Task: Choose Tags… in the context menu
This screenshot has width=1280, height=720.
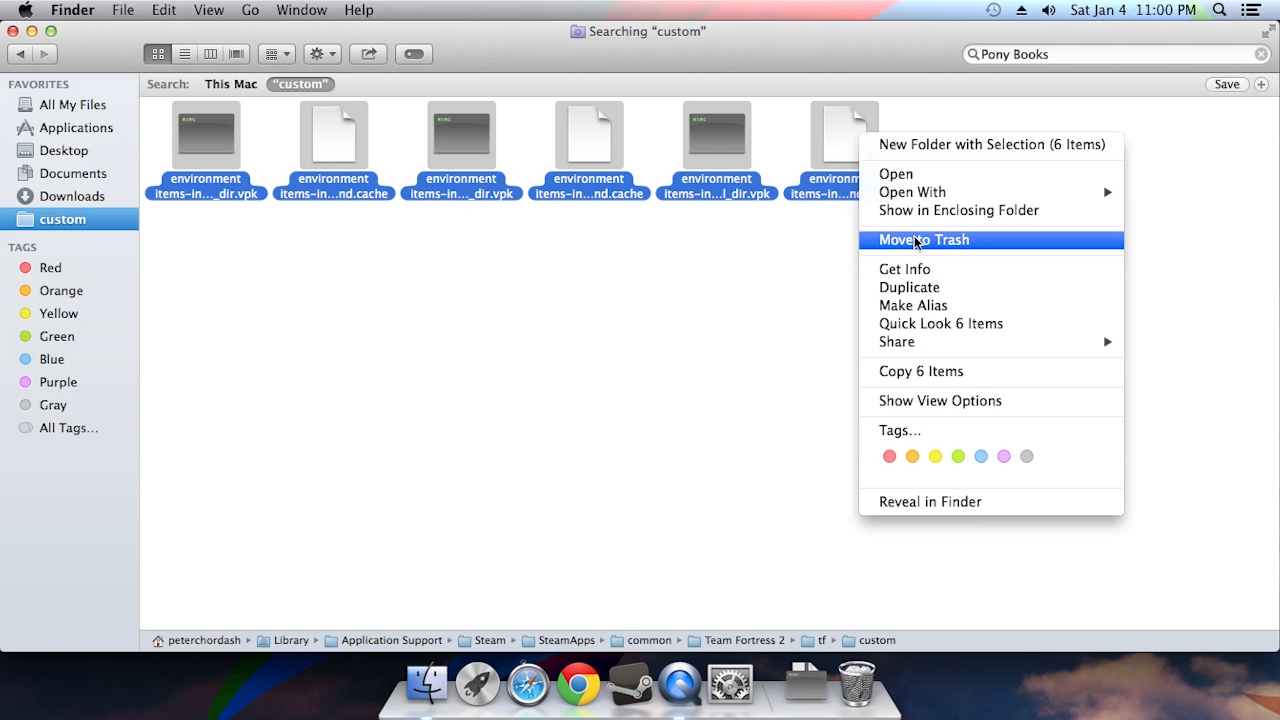Action: pos(991,430)
